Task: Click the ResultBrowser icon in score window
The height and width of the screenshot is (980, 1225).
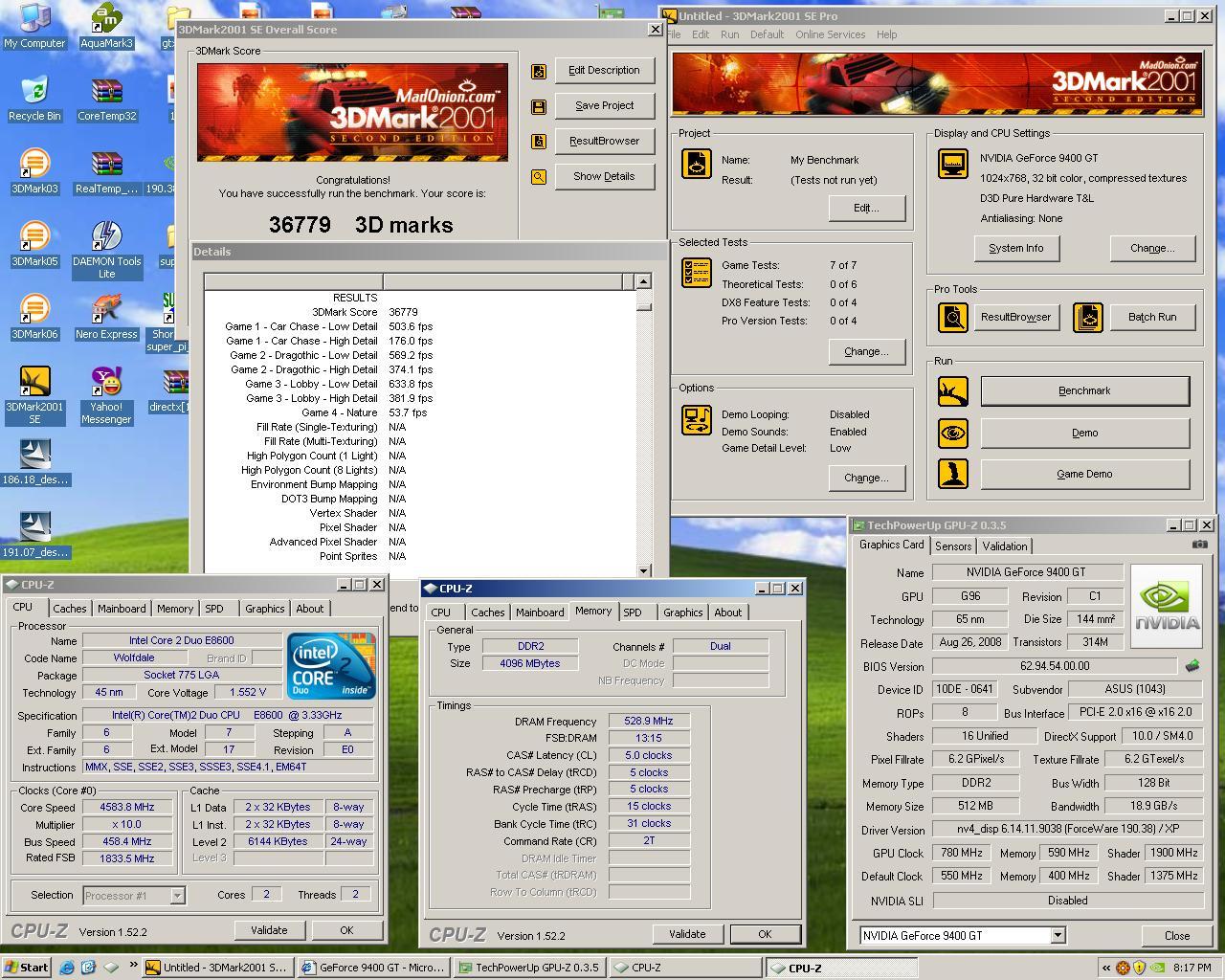Action: [539, 142]
